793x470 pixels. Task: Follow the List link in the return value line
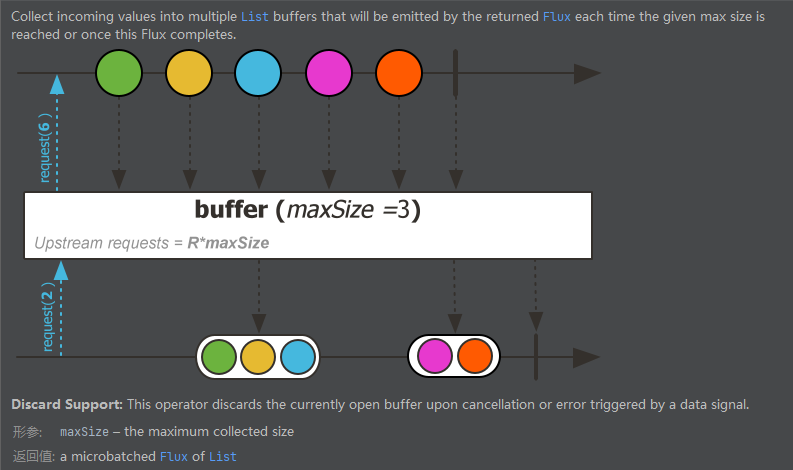click(222, 456)
